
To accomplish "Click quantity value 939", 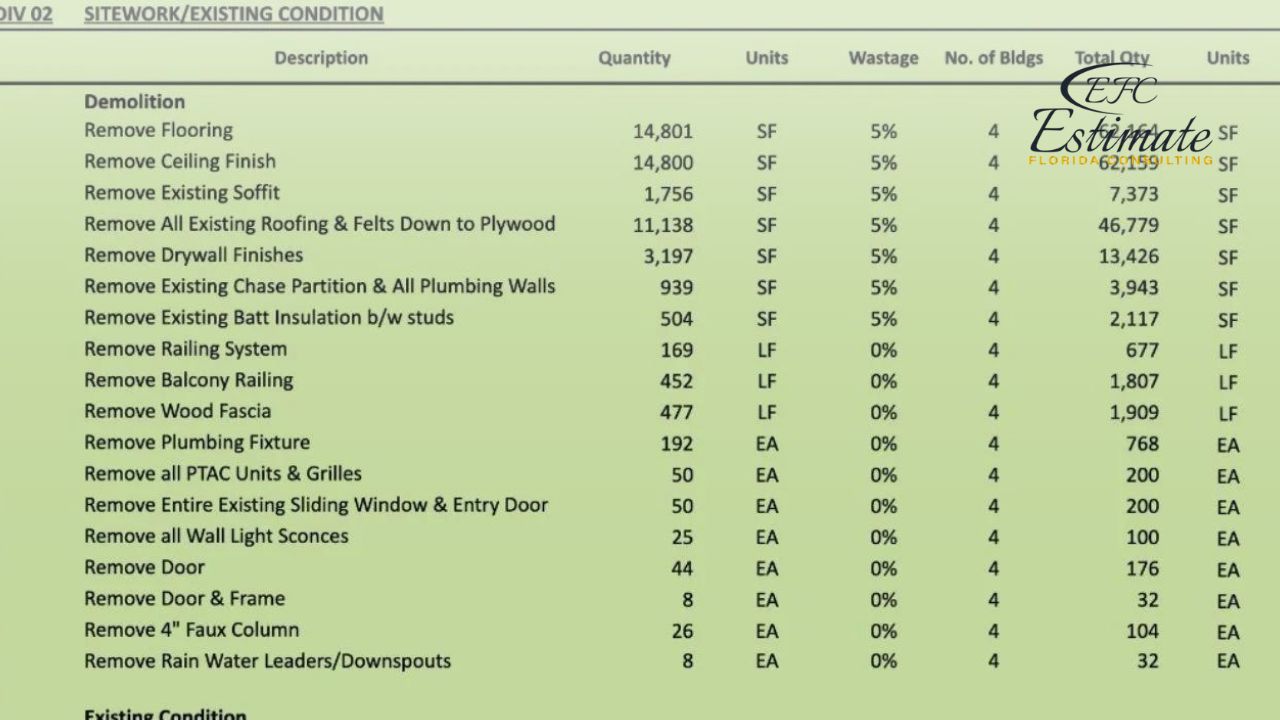I will (x=676, y=287).
